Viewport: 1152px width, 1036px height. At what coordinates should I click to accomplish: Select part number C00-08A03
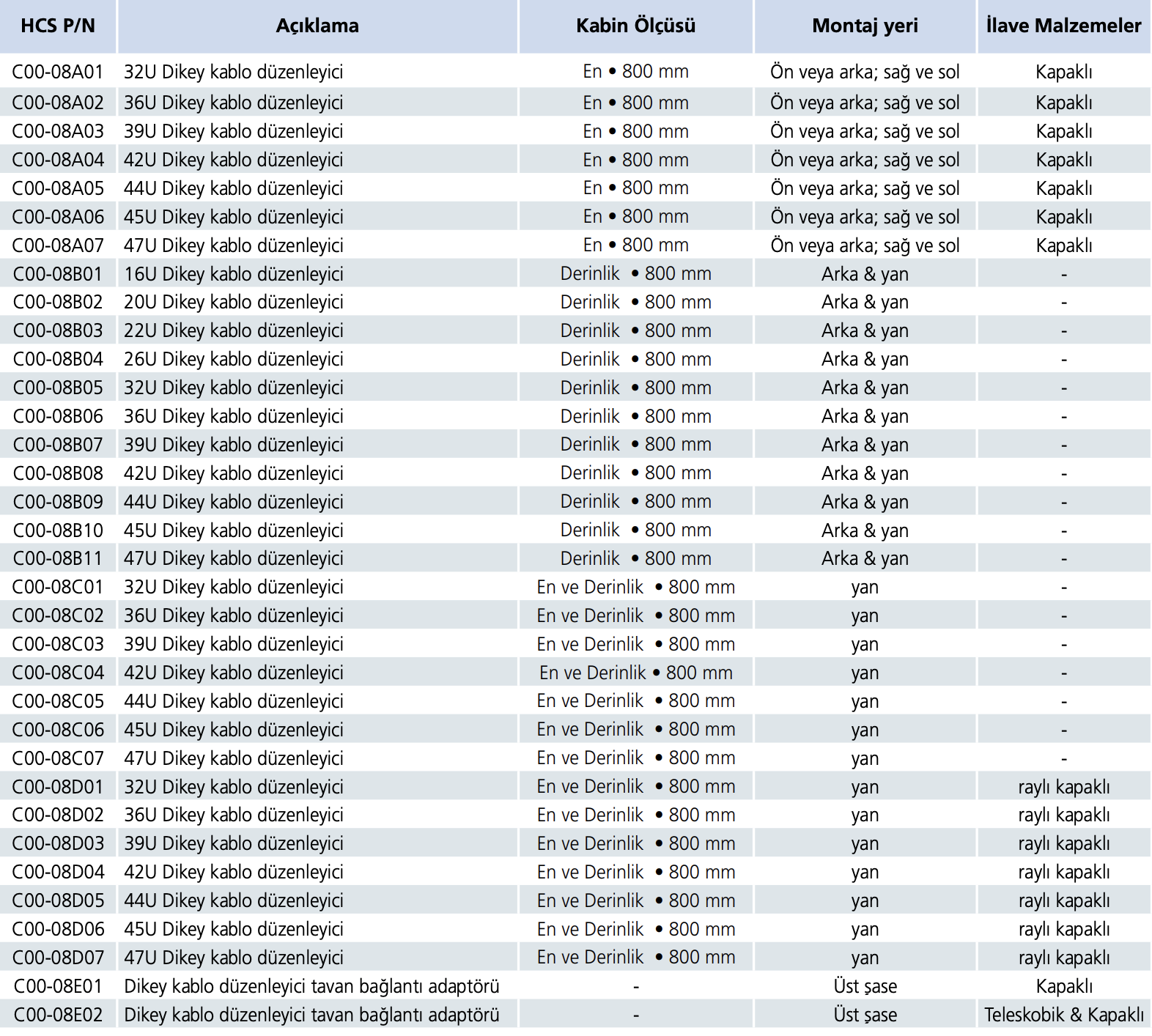click(58, 131)
